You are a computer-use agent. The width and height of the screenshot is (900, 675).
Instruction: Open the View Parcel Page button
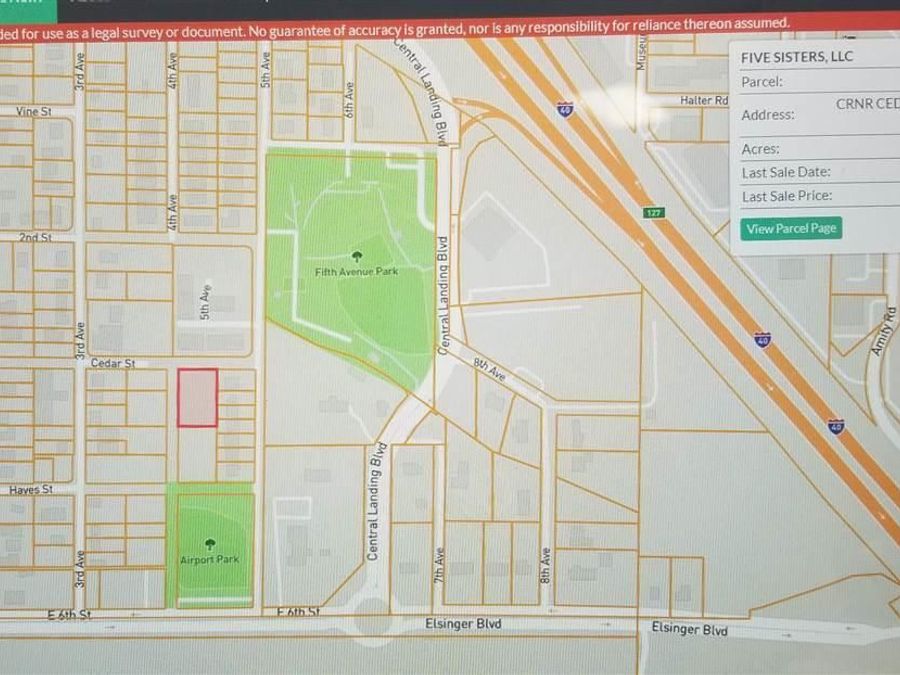(x=790, y=229)
